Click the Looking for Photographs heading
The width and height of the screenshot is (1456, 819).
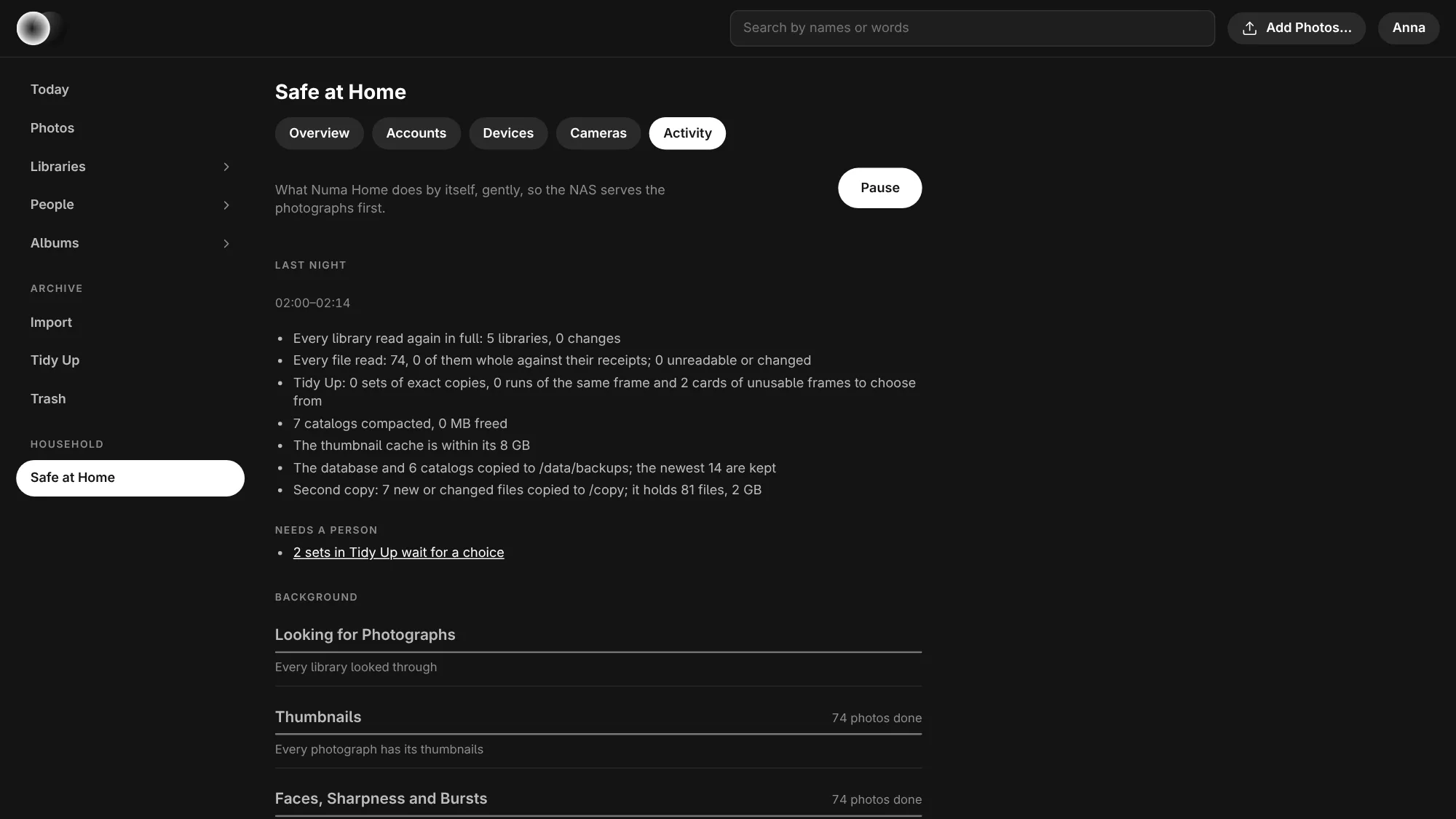[365, 635]
